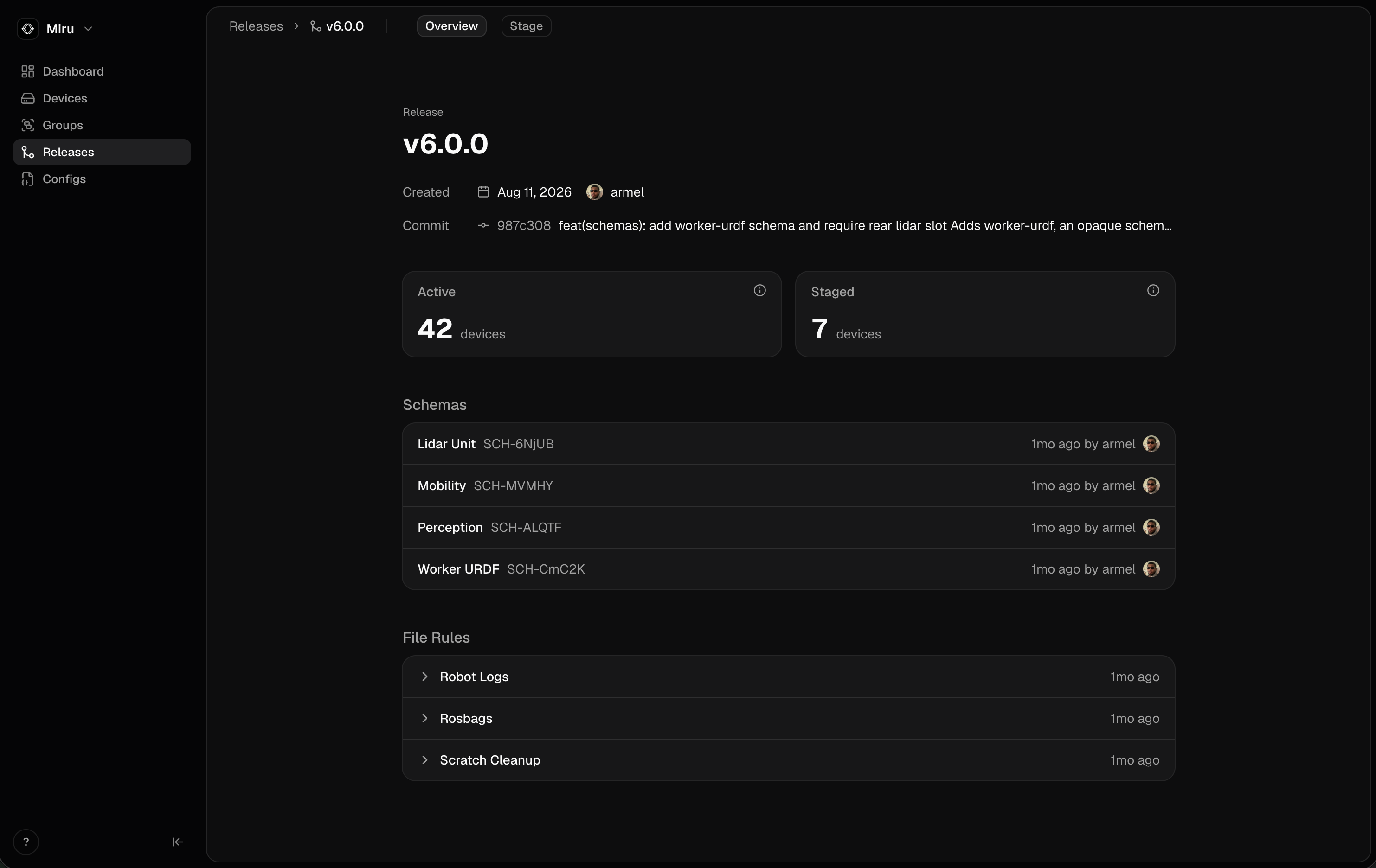Show info for the Active devices card
1376x868 pixels.
point(759,290)
